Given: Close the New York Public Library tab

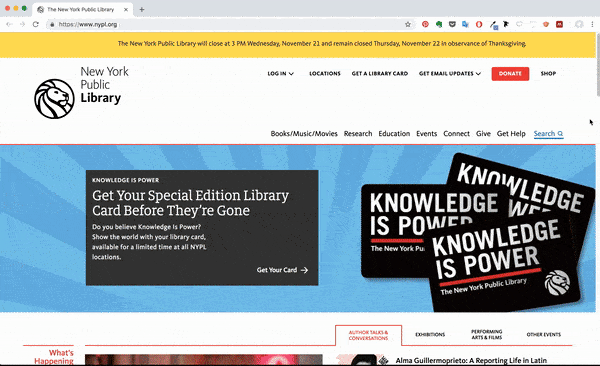Looking at the screenshot, I should 126,10.
